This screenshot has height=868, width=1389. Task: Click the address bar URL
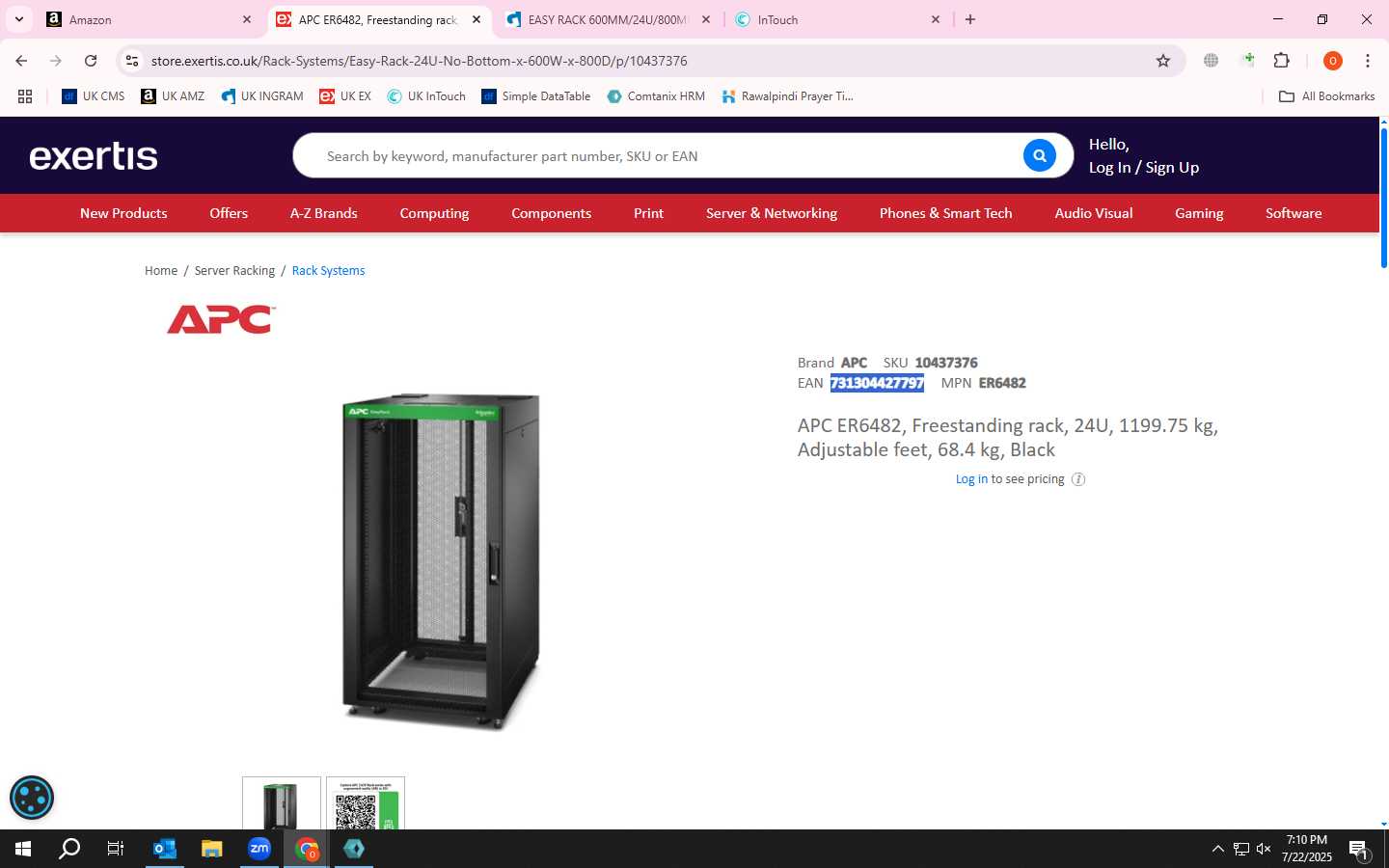(419, 61)
